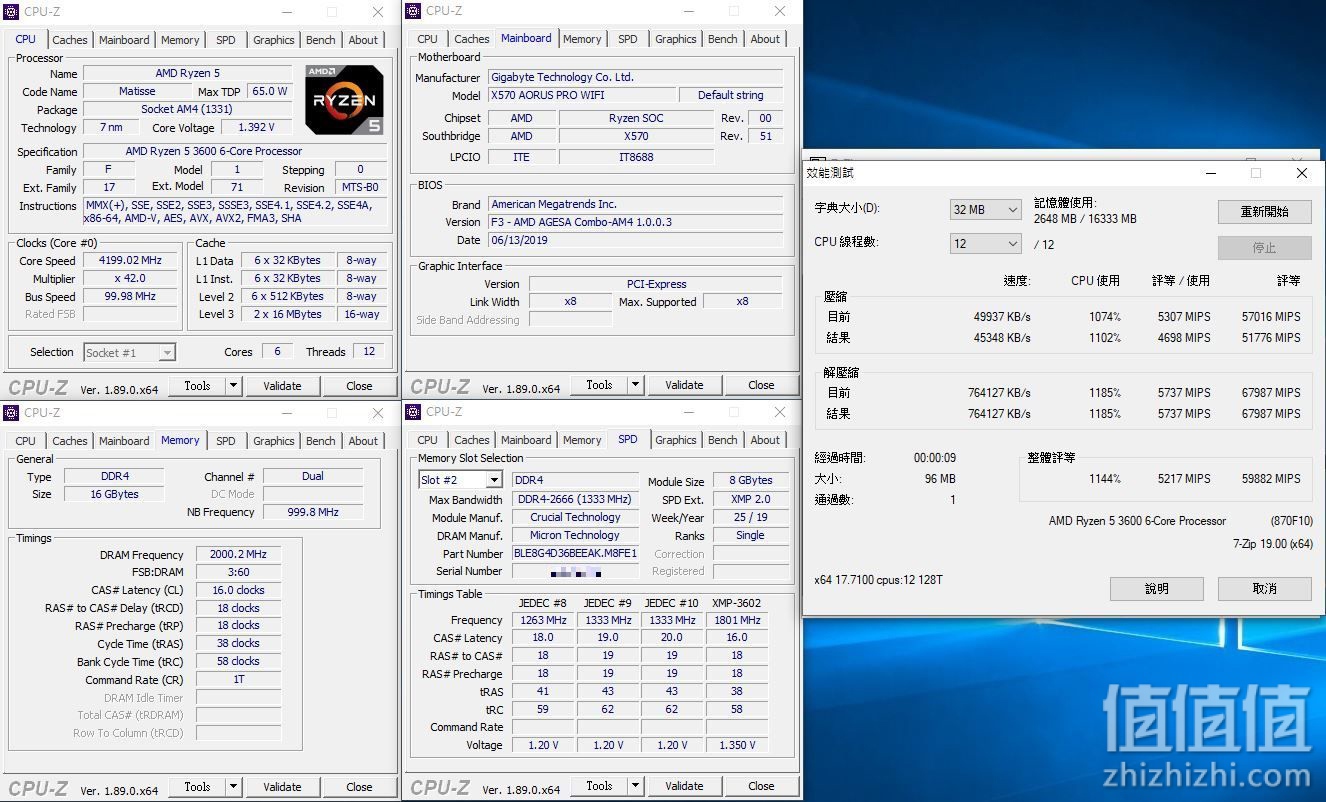1326x802 pixels.
Task: Open About tab in the CPU window
Action: point(363,40)
